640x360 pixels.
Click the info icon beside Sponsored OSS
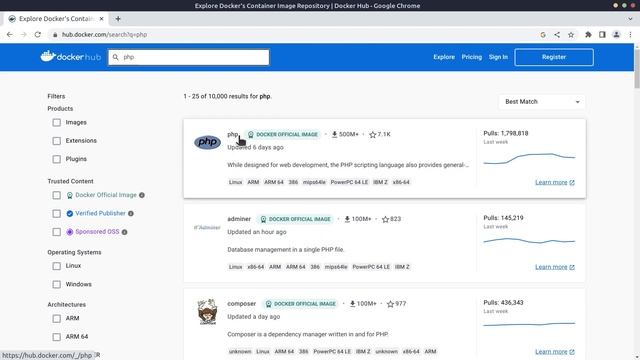[x=124, y=232]
